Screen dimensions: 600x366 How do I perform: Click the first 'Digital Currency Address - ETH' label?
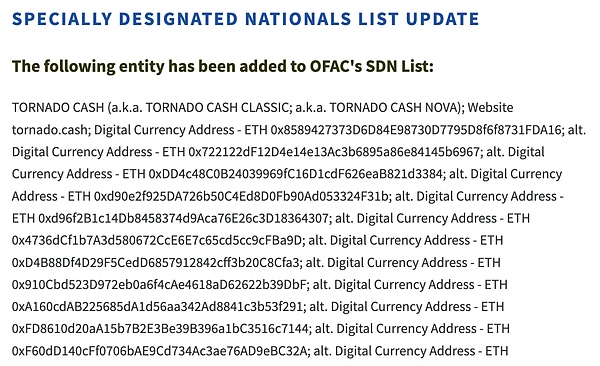click(x=181, y=130)
